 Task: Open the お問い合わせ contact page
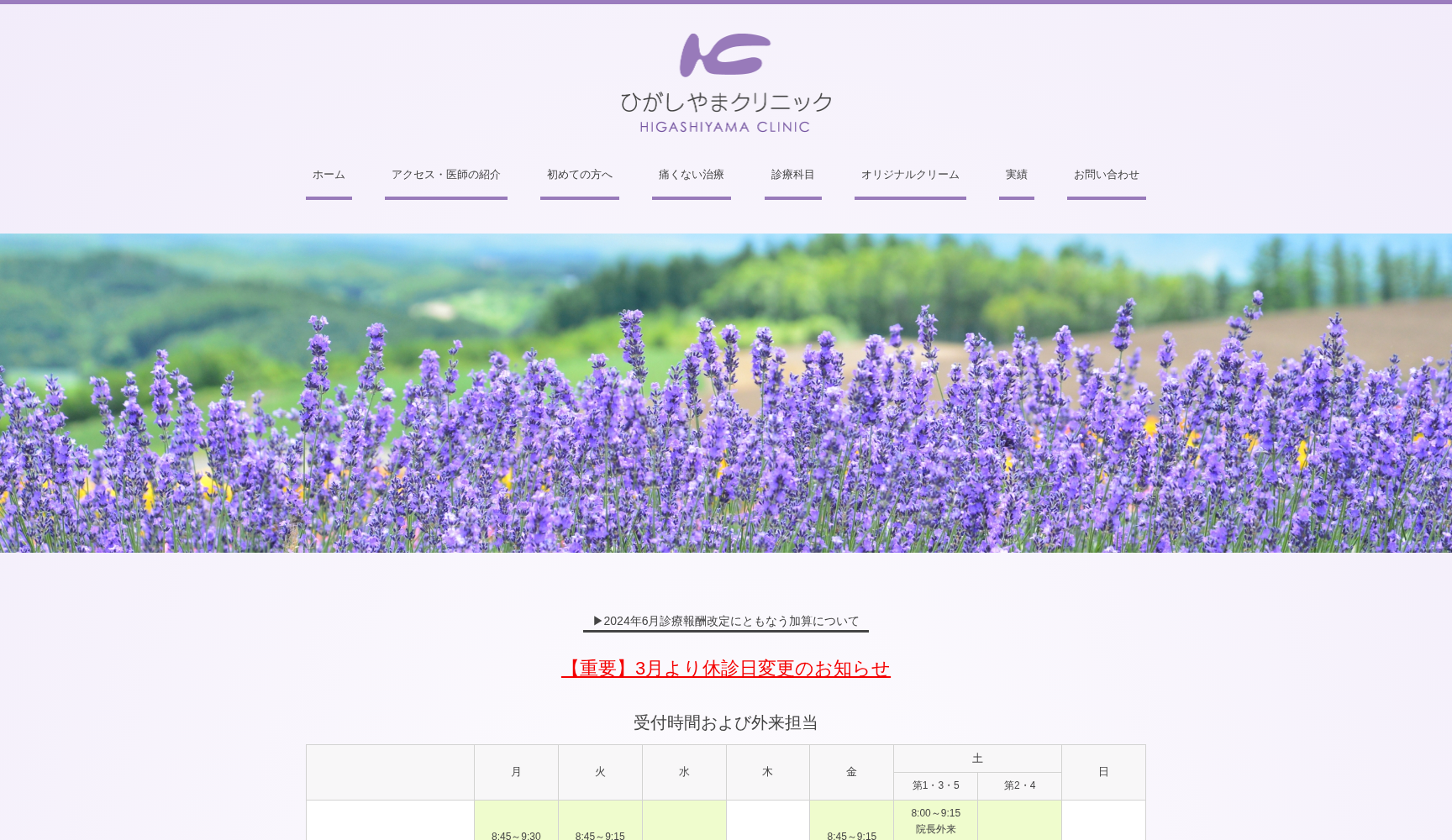[1106, 175]
